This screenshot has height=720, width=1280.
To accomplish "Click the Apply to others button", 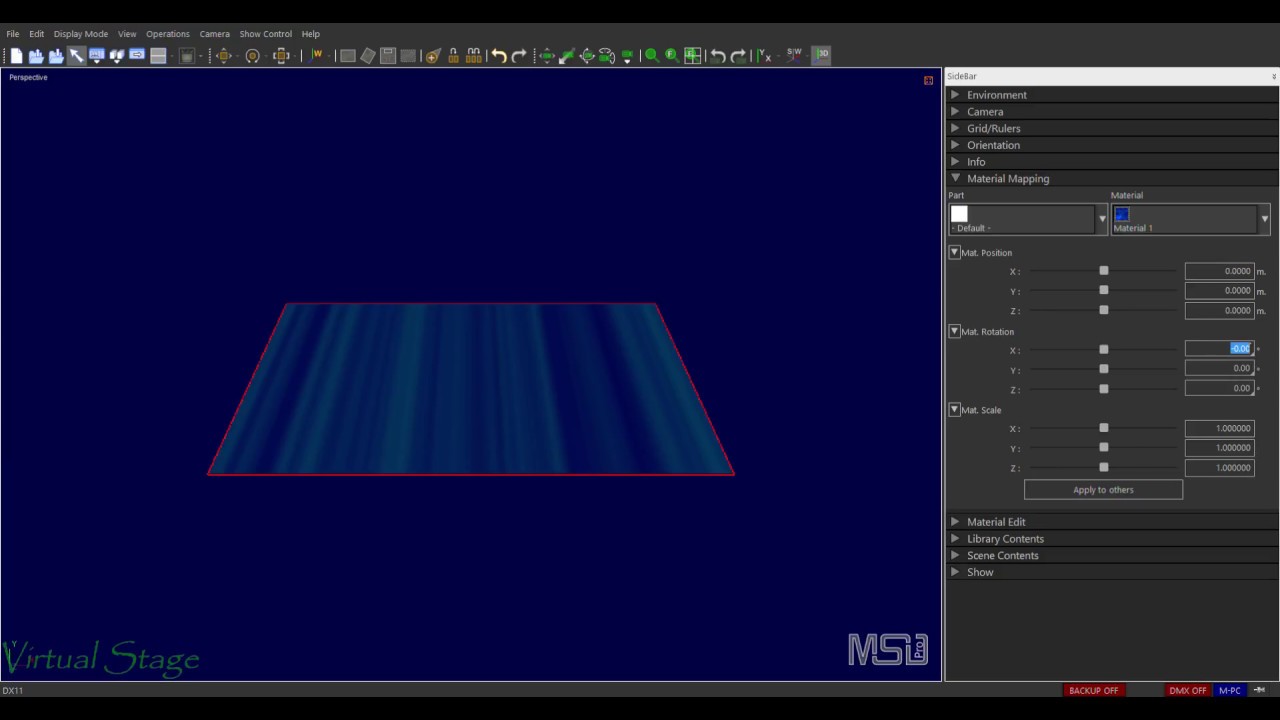I will point(1103,490).
